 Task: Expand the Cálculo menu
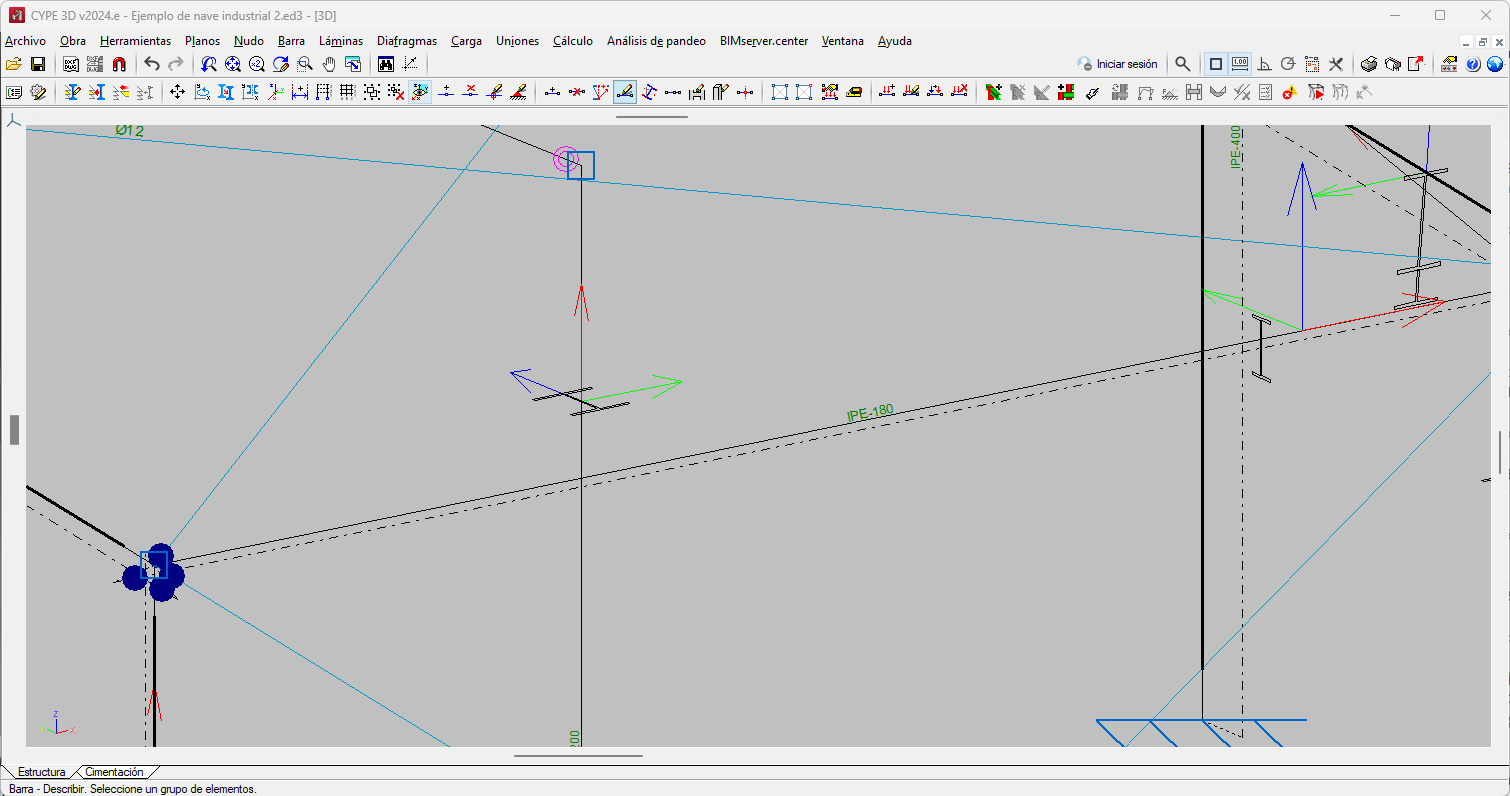tap(572, 41)
